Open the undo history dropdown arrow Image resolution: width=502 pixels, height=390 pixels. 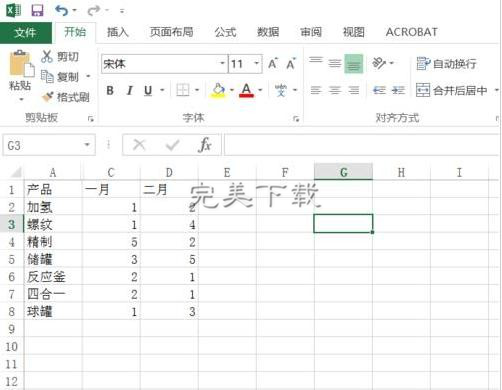[74, 10]
